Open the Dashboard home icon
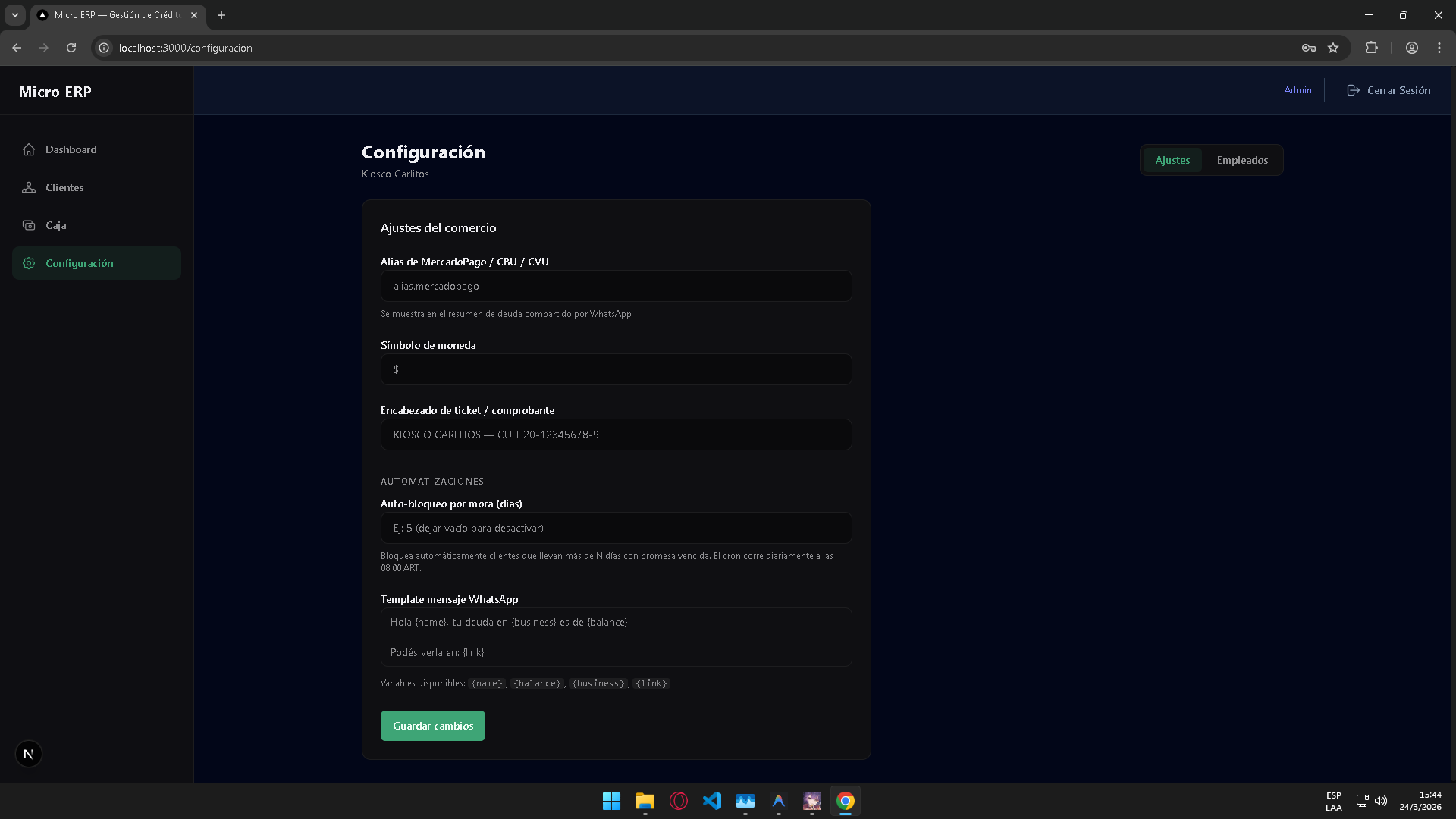The width and height of the screenshot is (1456, 819). point(29,149)
